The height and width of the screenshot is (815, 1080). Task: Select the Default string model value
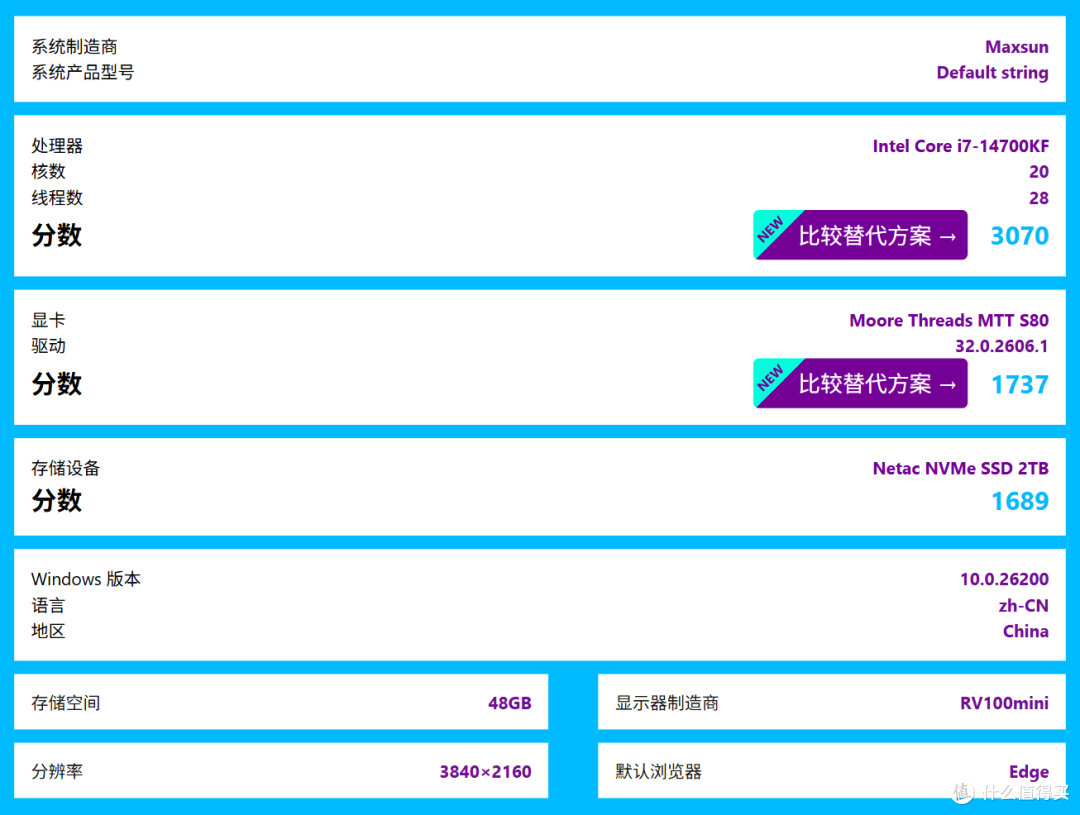pyautogui.click(x=993, y=72)
